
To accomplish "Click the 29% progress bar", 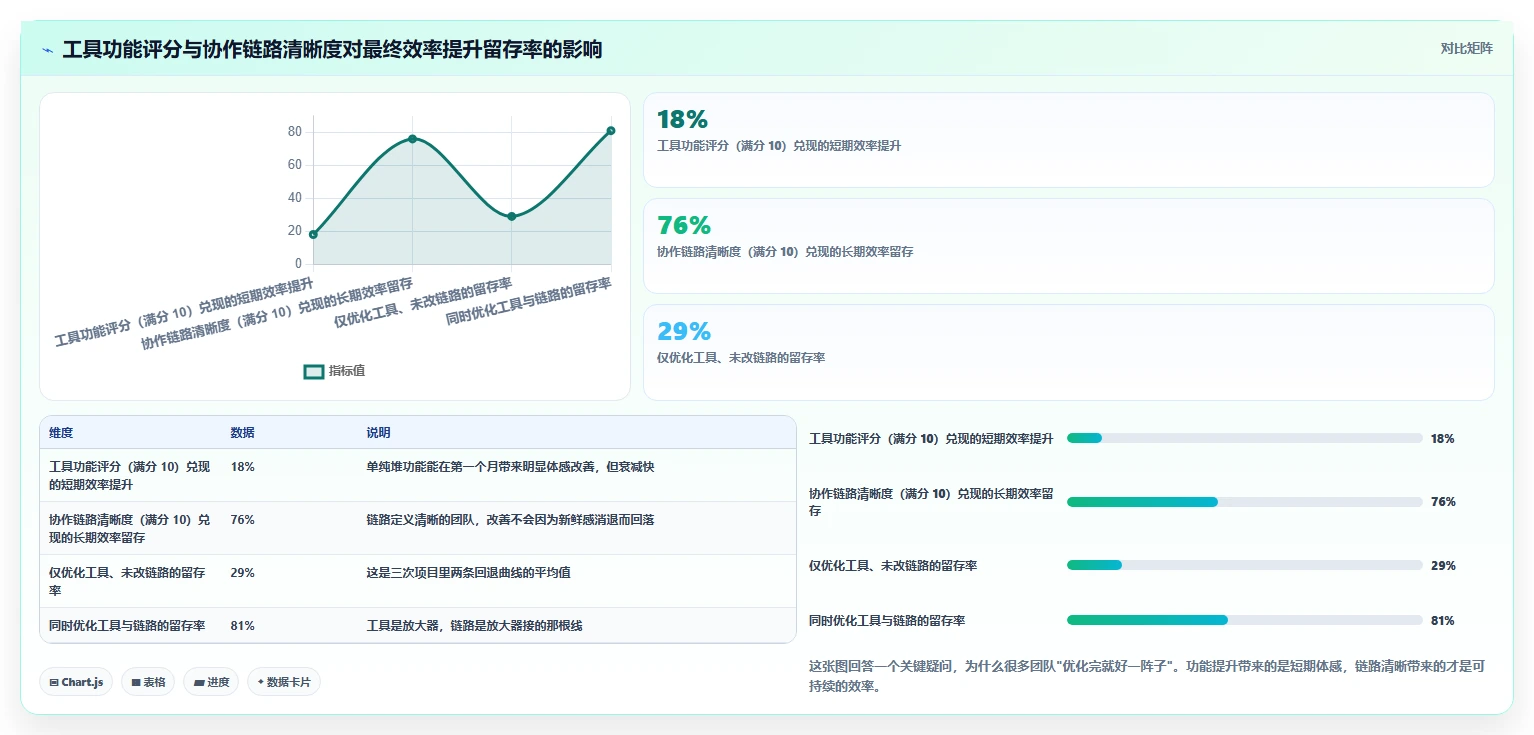I will 1244,565.
